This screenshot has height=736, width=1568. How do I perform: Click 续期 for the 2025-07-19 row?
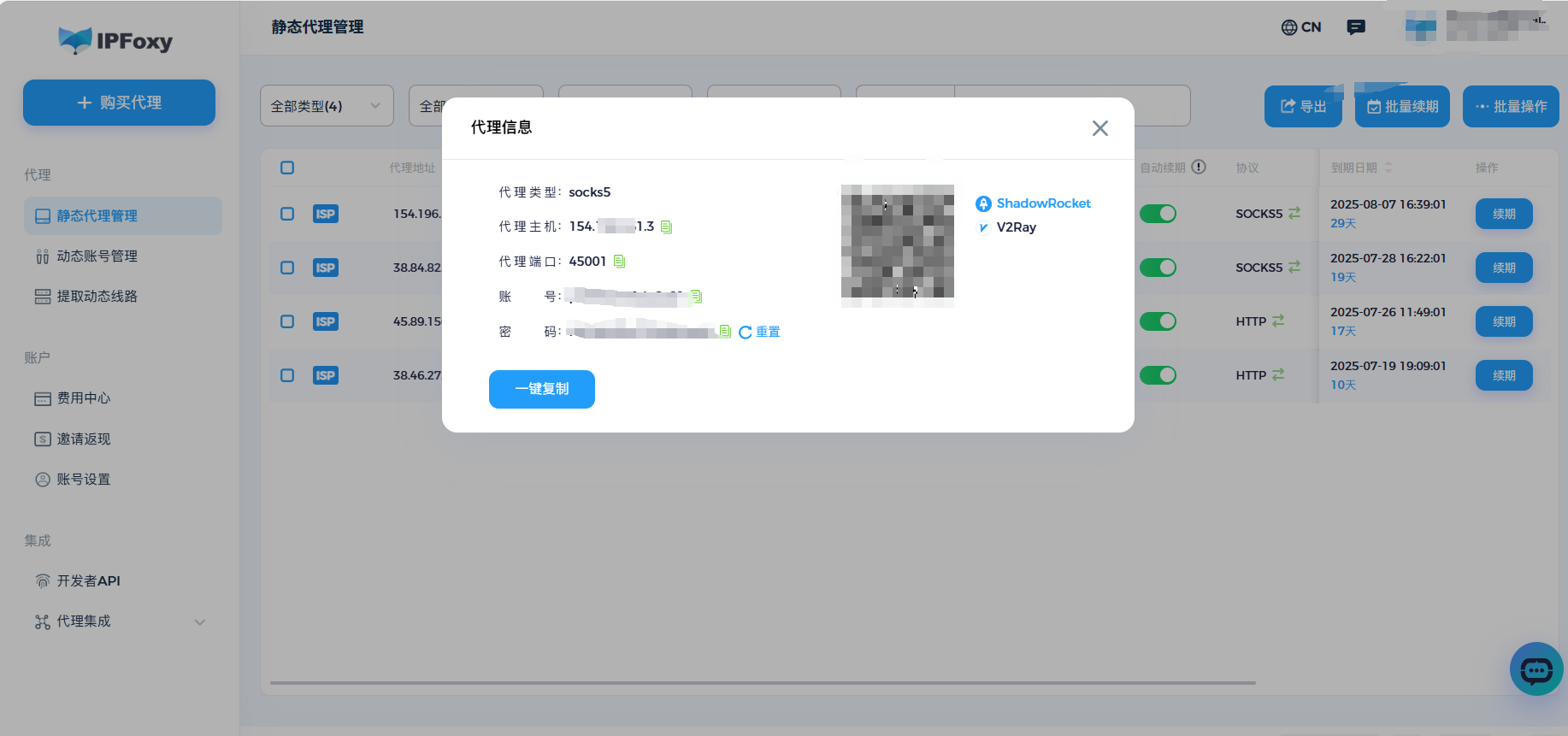1504,375
